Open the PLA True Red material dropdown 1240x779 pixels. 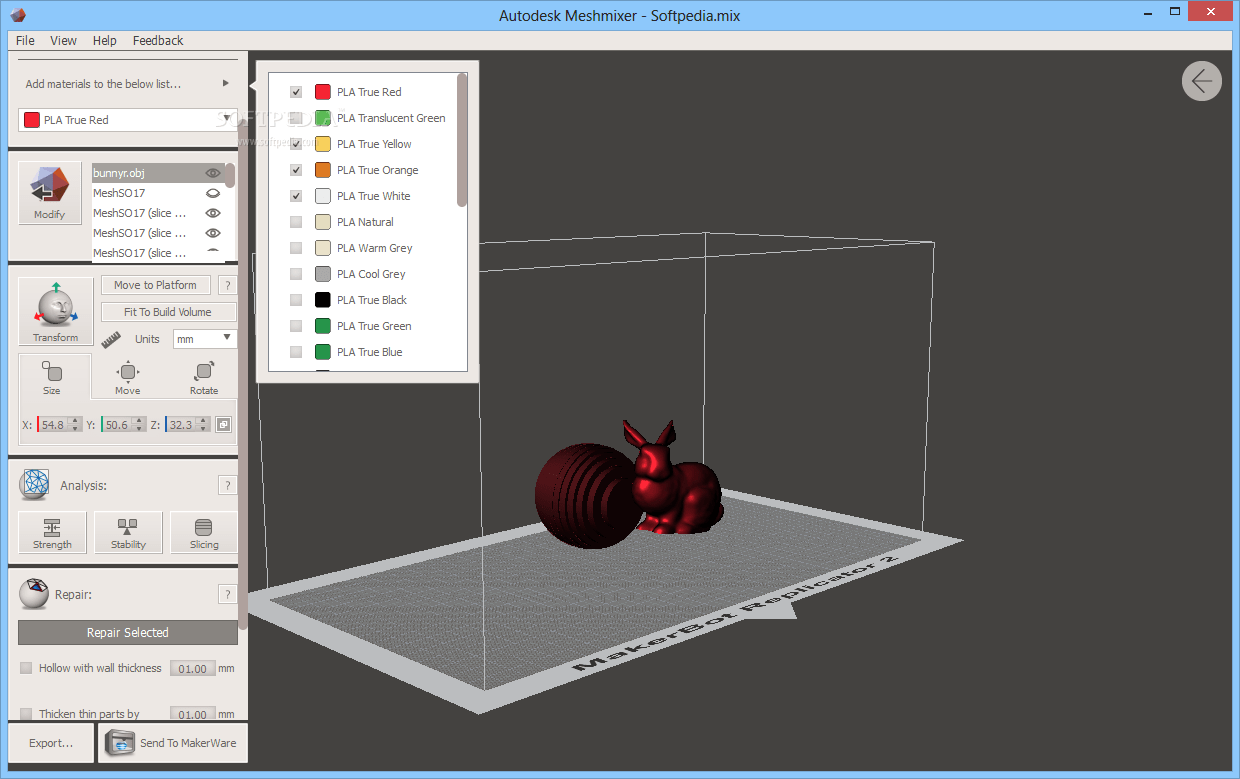click(128, 120)
